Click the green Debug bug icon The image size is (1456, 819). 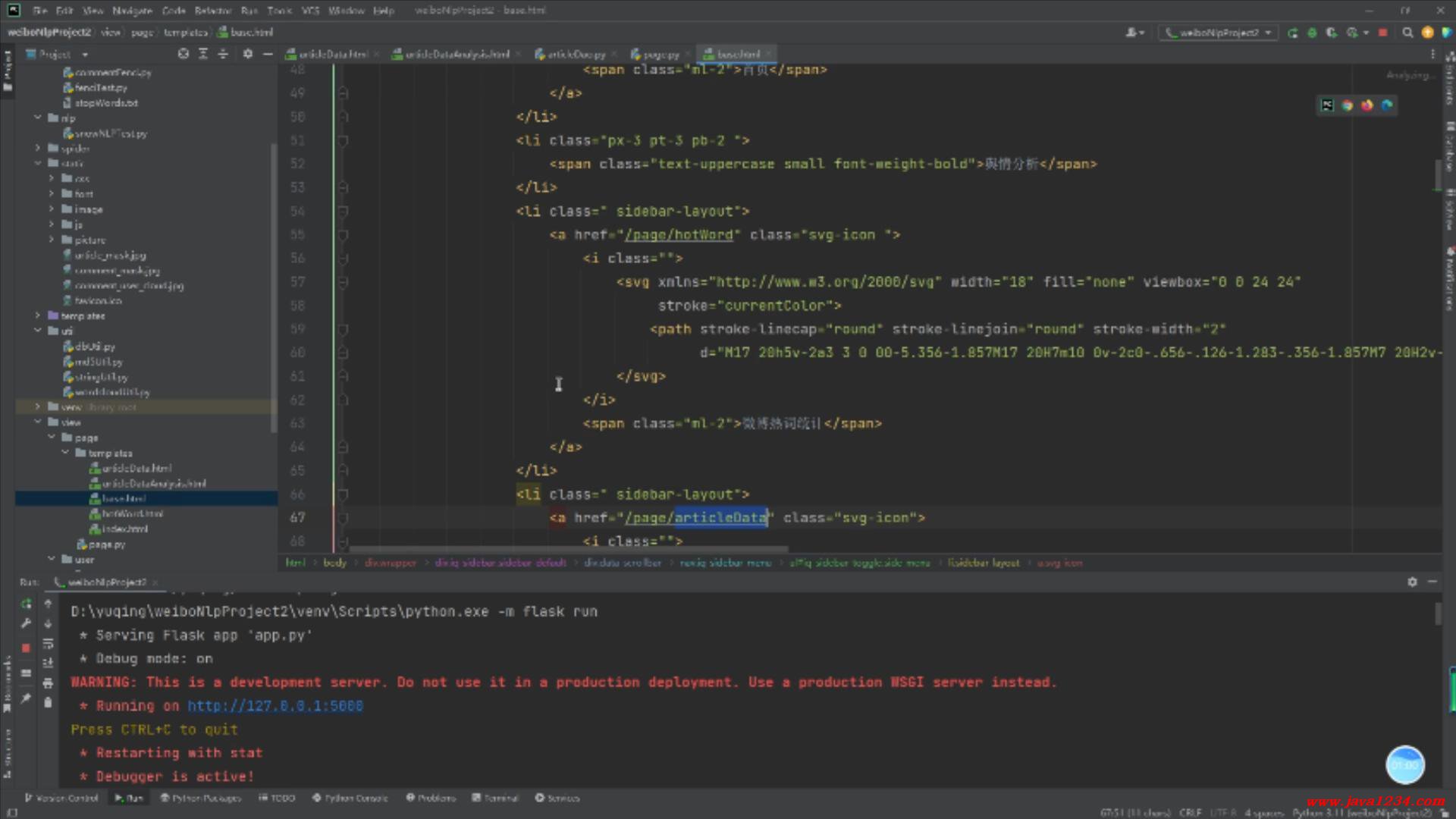(x=1312, y=33)
